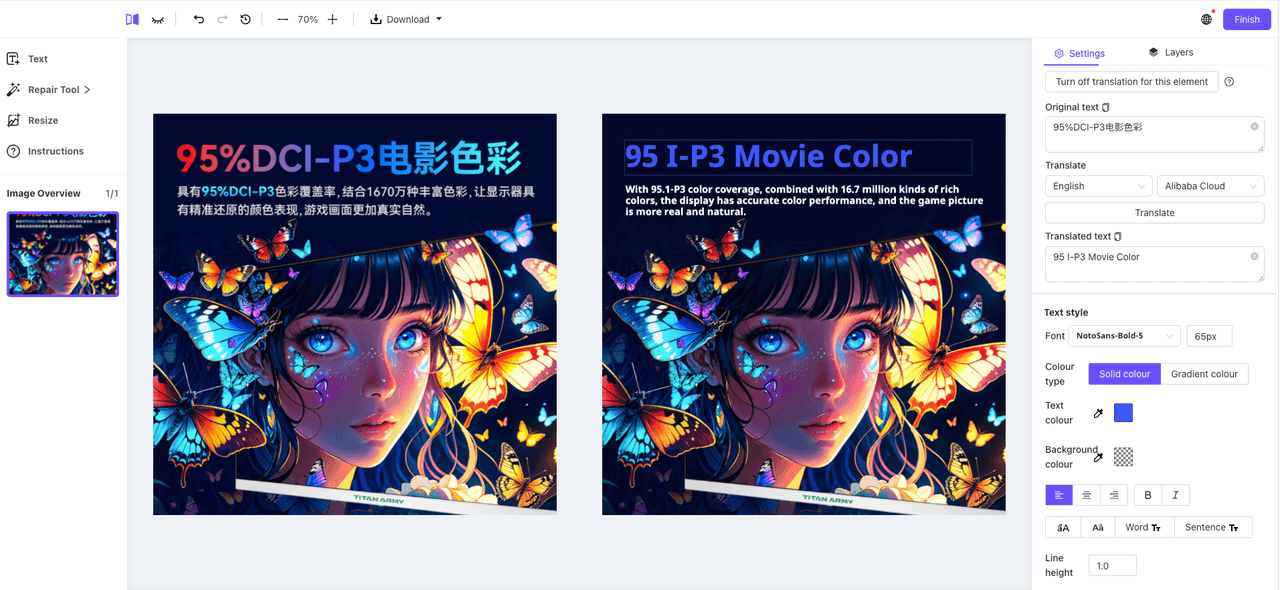Zoom out with the minus icon
The image size is (1280, 590).
283,19
